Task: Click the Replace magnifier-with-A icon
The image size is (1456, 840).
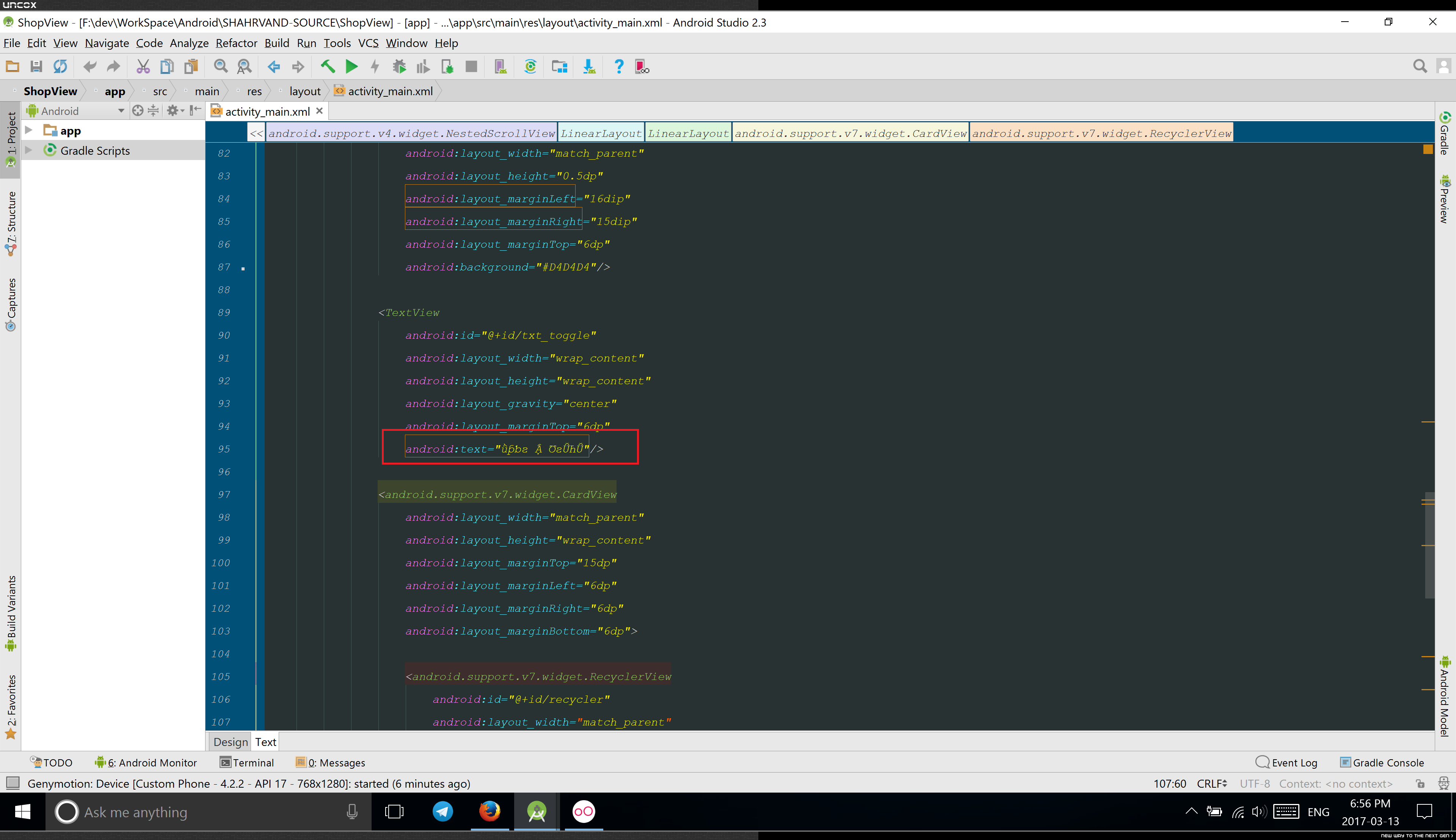Action: (x=245, y=66)
